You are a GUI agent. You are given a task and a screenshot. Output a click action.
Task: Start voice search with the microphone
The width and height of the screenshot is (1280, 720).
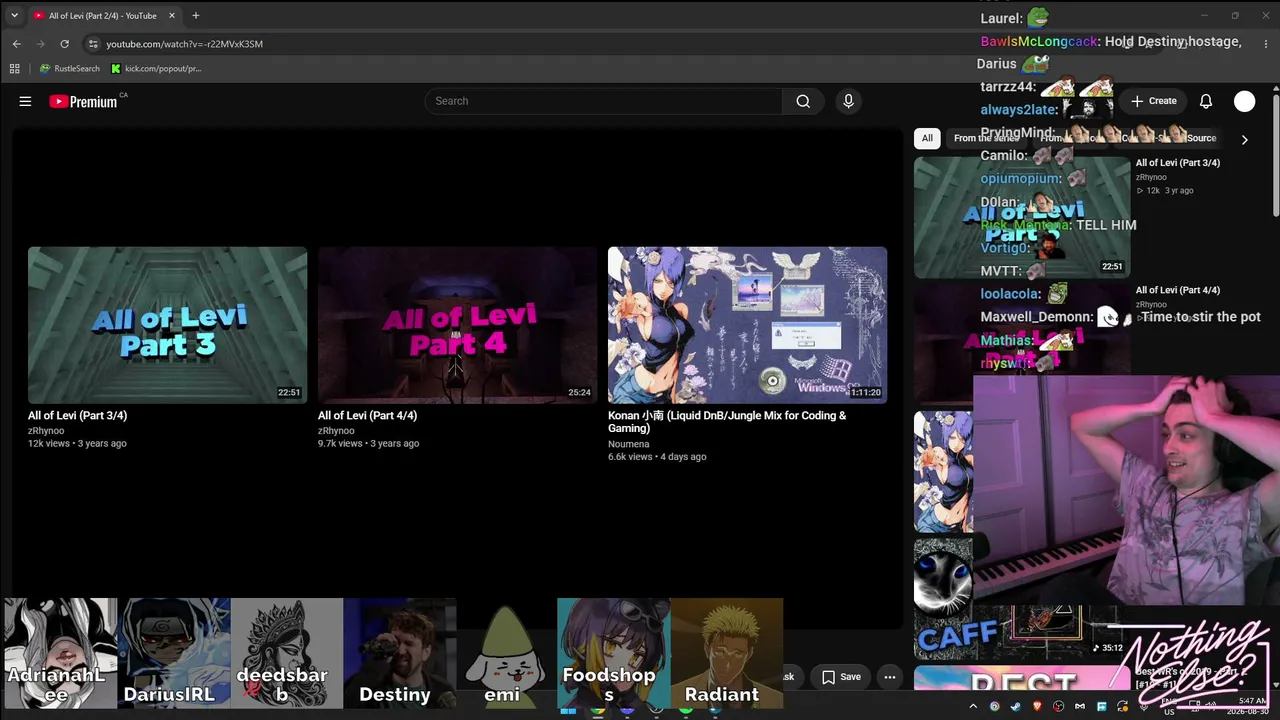[848, 101]
